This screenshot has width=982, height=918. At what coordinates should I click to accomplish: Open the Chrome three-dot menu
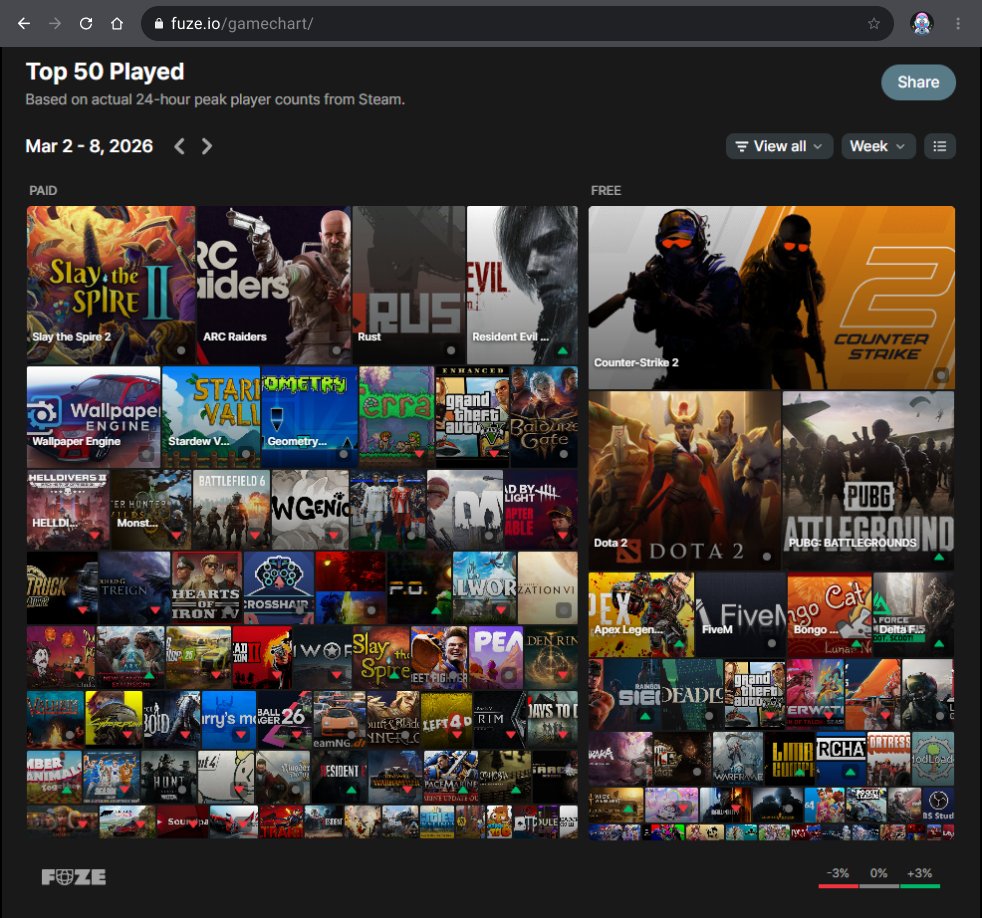[x=958, y=24]
